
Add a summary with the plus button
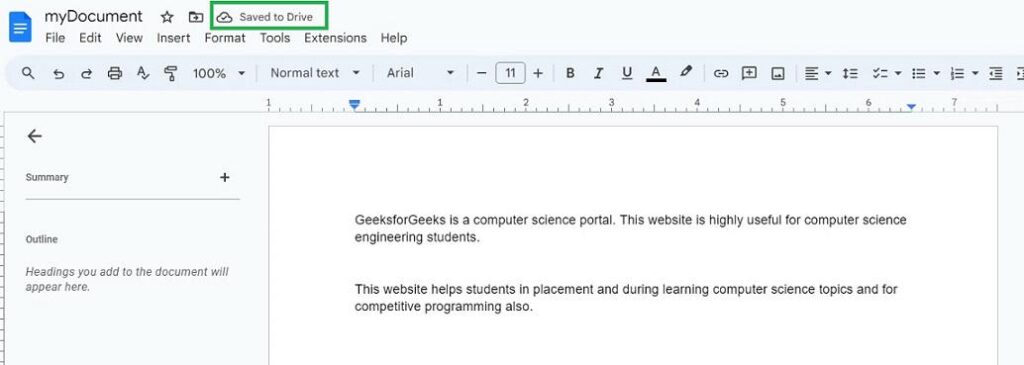click(225, 177)
